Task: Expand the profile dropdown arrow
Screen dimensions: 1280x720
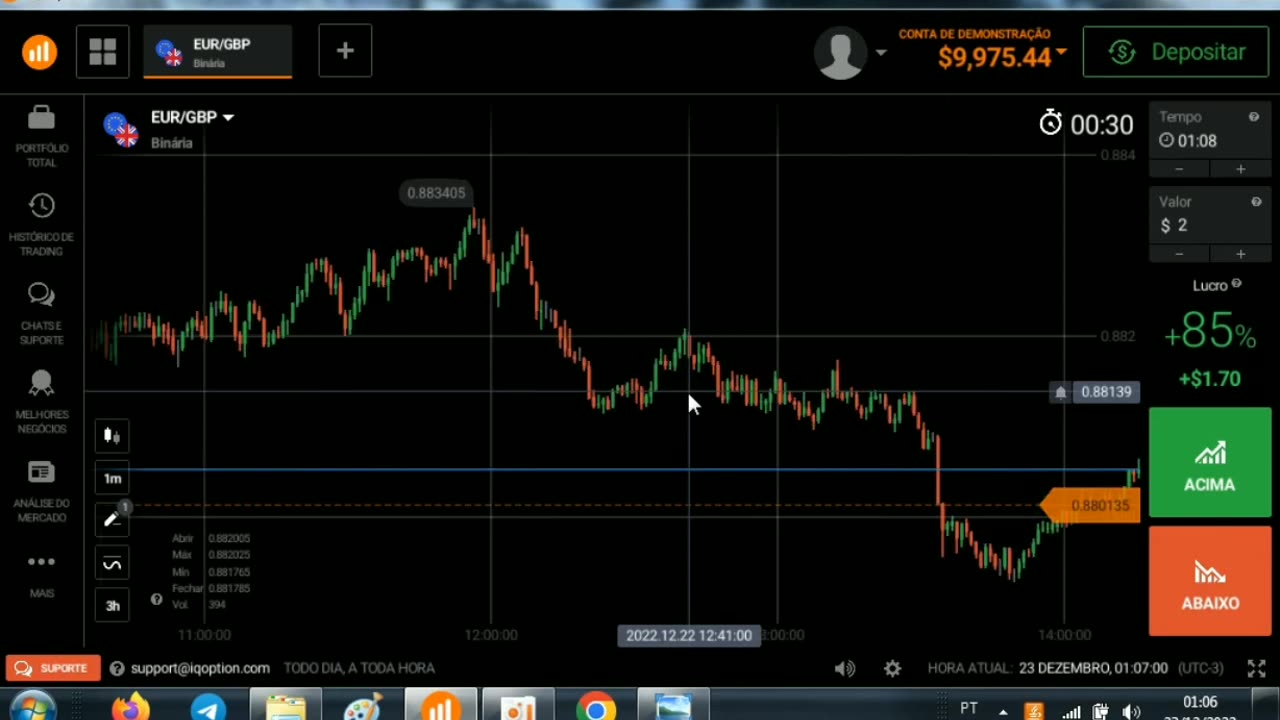Action: pos(880,53)
